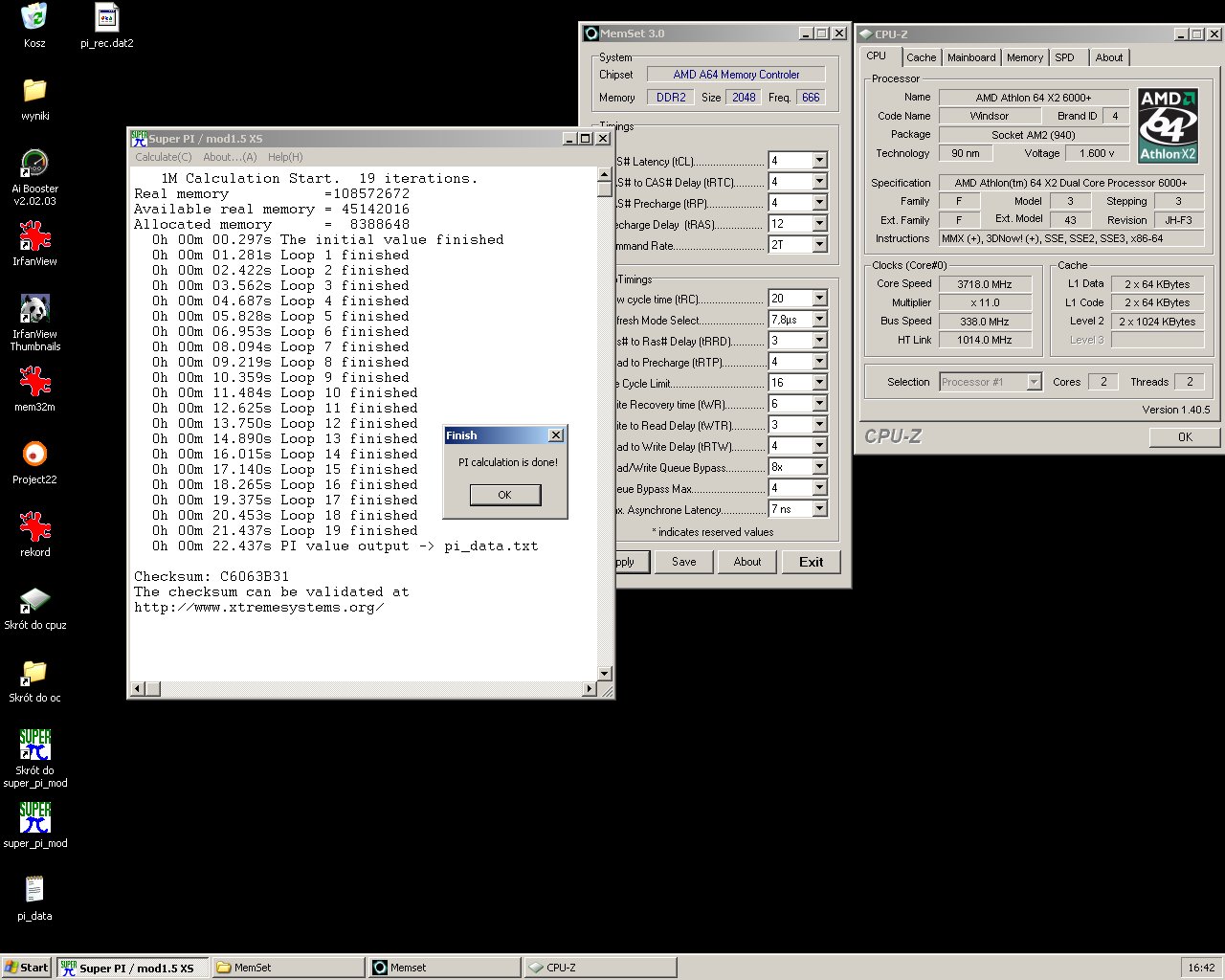Close the Finish dialog with X
Screen dimensions: 1225x980
click(555, 435)
